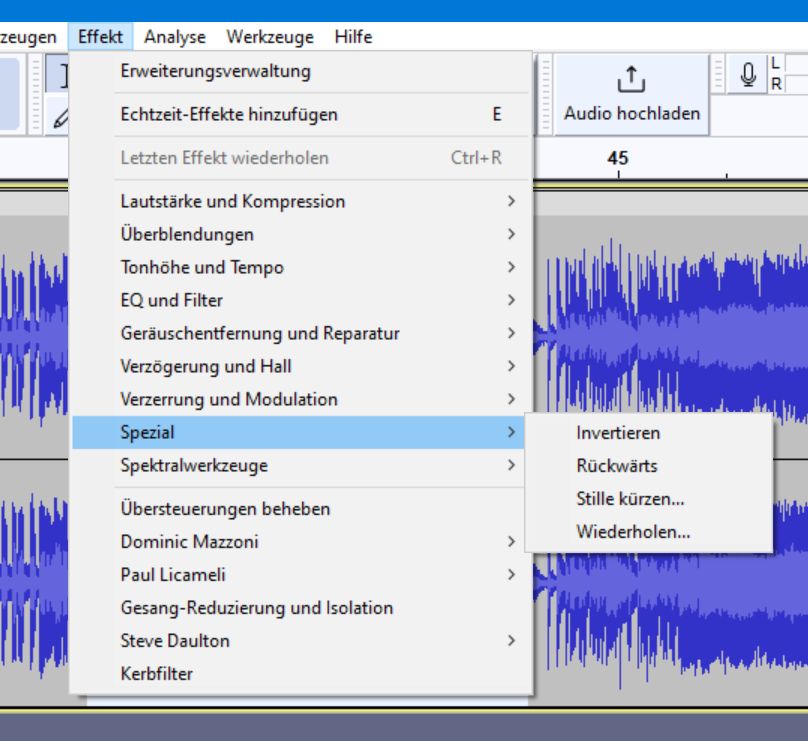Choose Erweiterungsverwaltung from Effekt menu
The height and width of the screenshot is (741, 808).
[x=215, y=71]
